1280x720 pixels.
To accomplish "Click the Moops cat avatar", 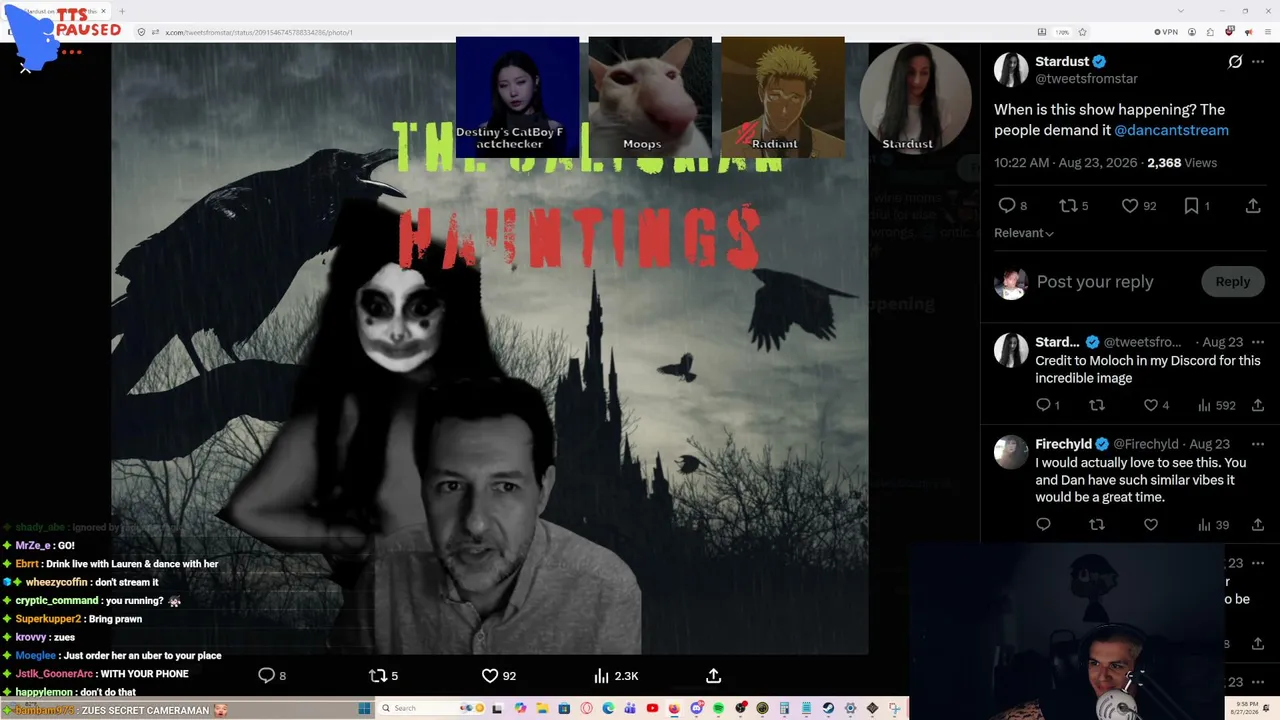I will (650, 97).
